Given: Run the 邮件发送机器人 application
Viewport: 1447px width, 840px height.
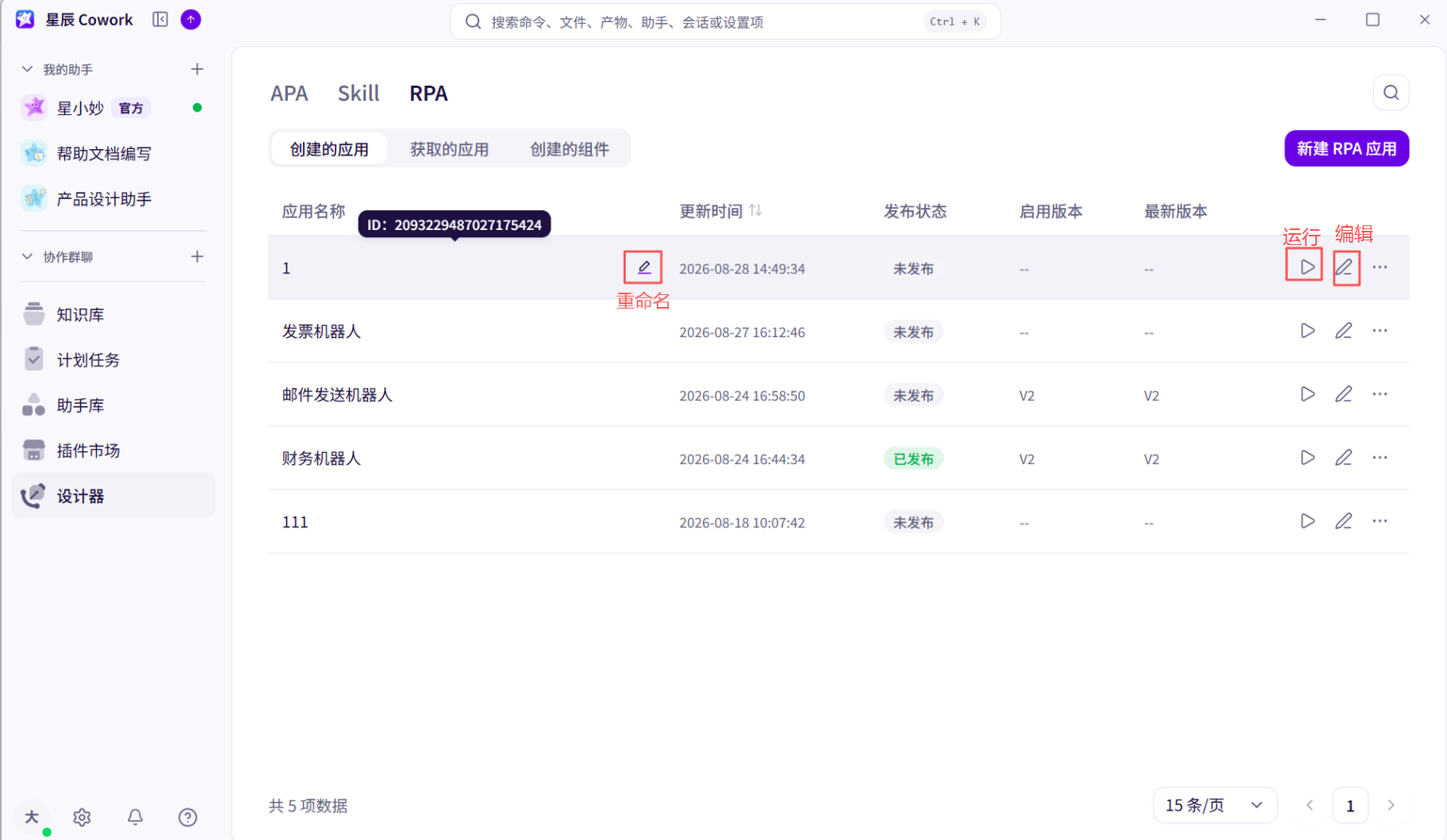Looking at the screenshot, I should [x=1307, y=394].
